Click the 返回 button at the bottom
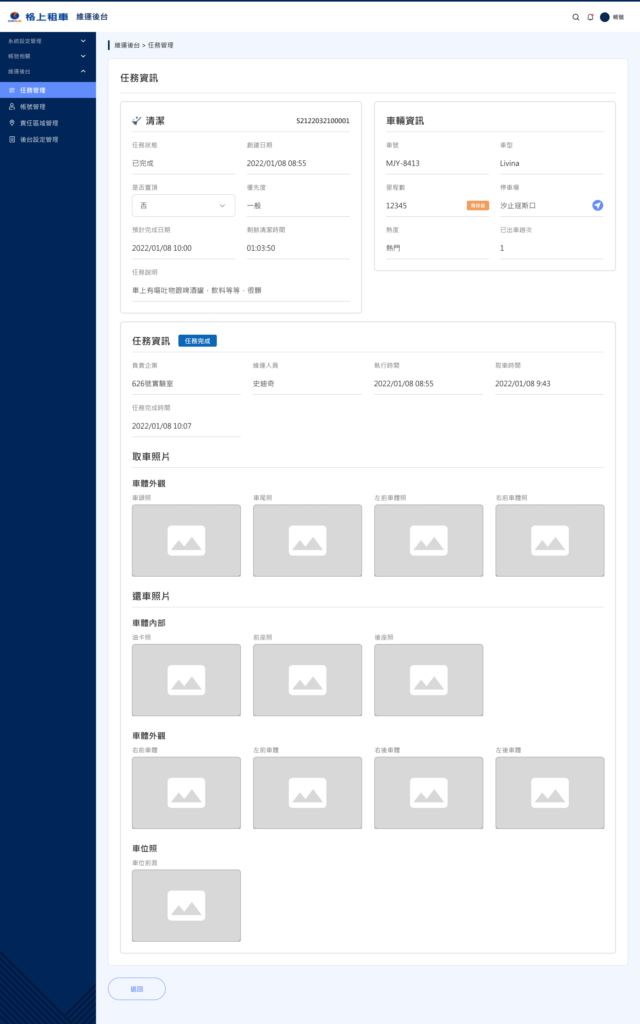Screen dimensions: 640x1024 137,988
